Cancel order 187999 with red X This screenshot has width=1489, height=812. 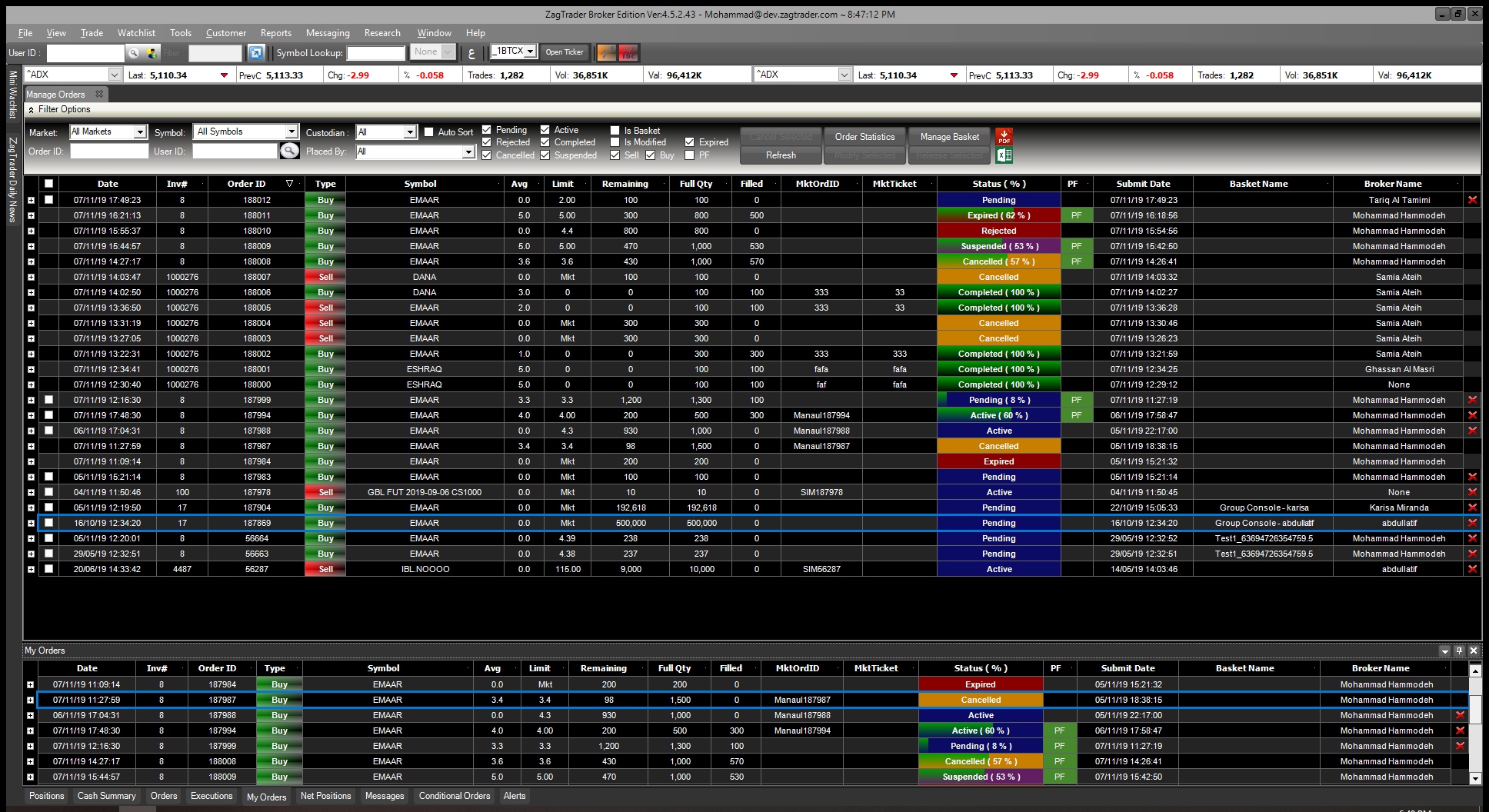(1472, 400)
